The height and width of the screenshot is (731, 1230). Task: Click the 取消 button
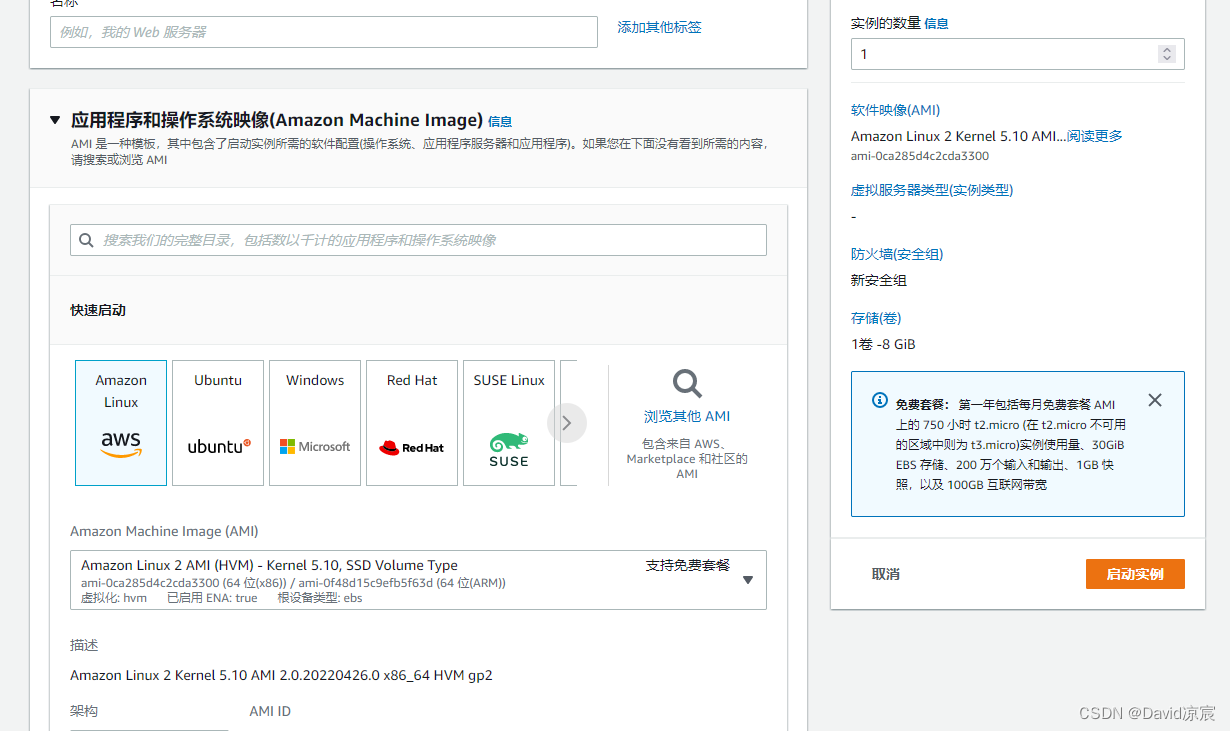(886, 574)
